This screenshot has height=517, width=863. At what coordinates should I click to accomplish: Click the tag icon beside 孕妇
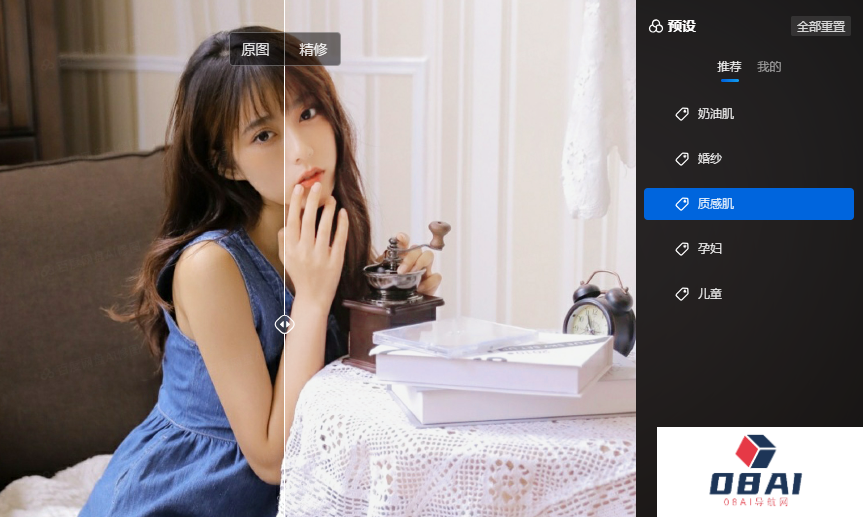click(x=682, y=249)
